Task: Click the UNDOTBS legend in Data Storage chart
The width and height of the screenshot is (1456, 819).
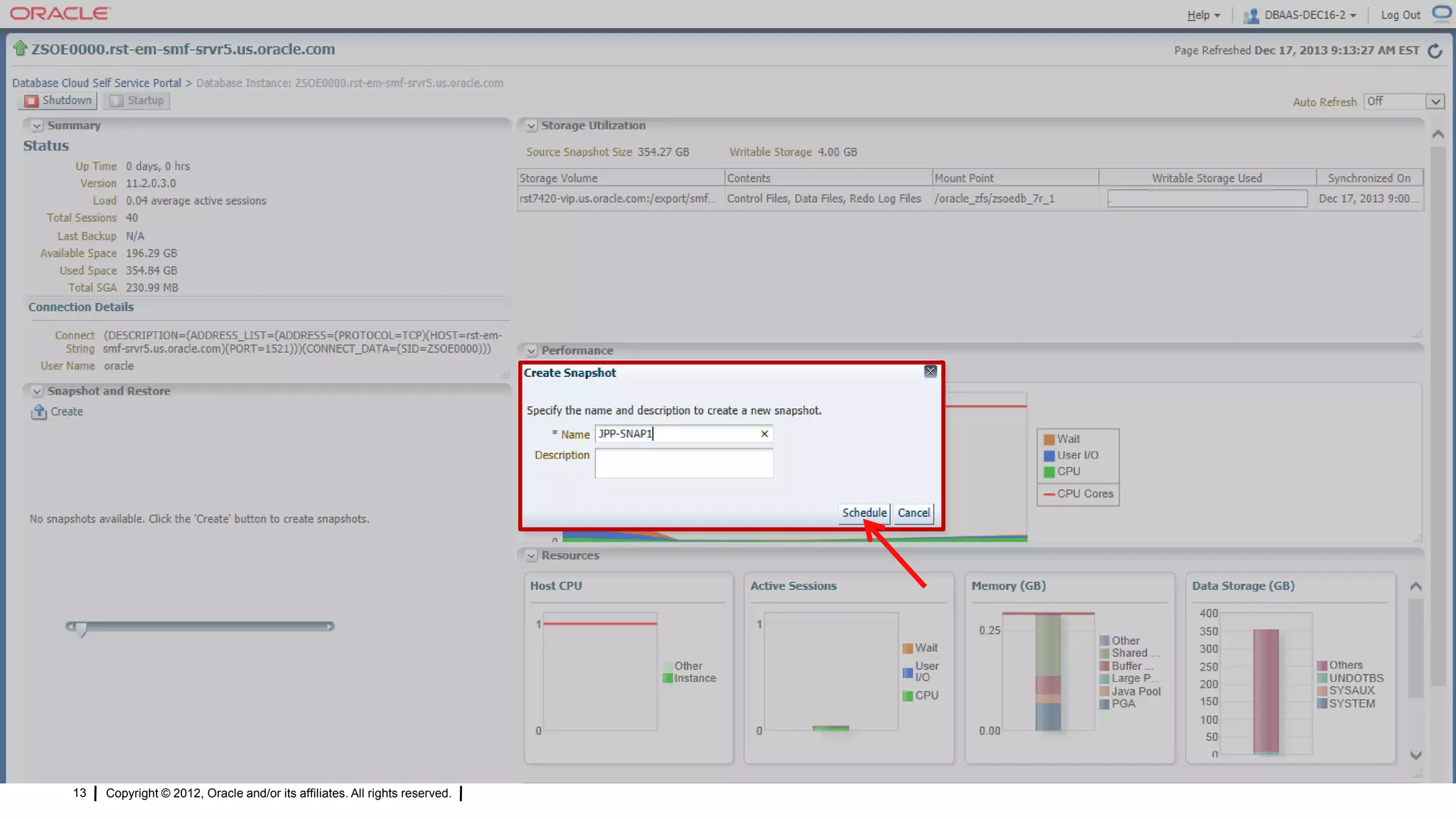Action: tap(1350, 678)
